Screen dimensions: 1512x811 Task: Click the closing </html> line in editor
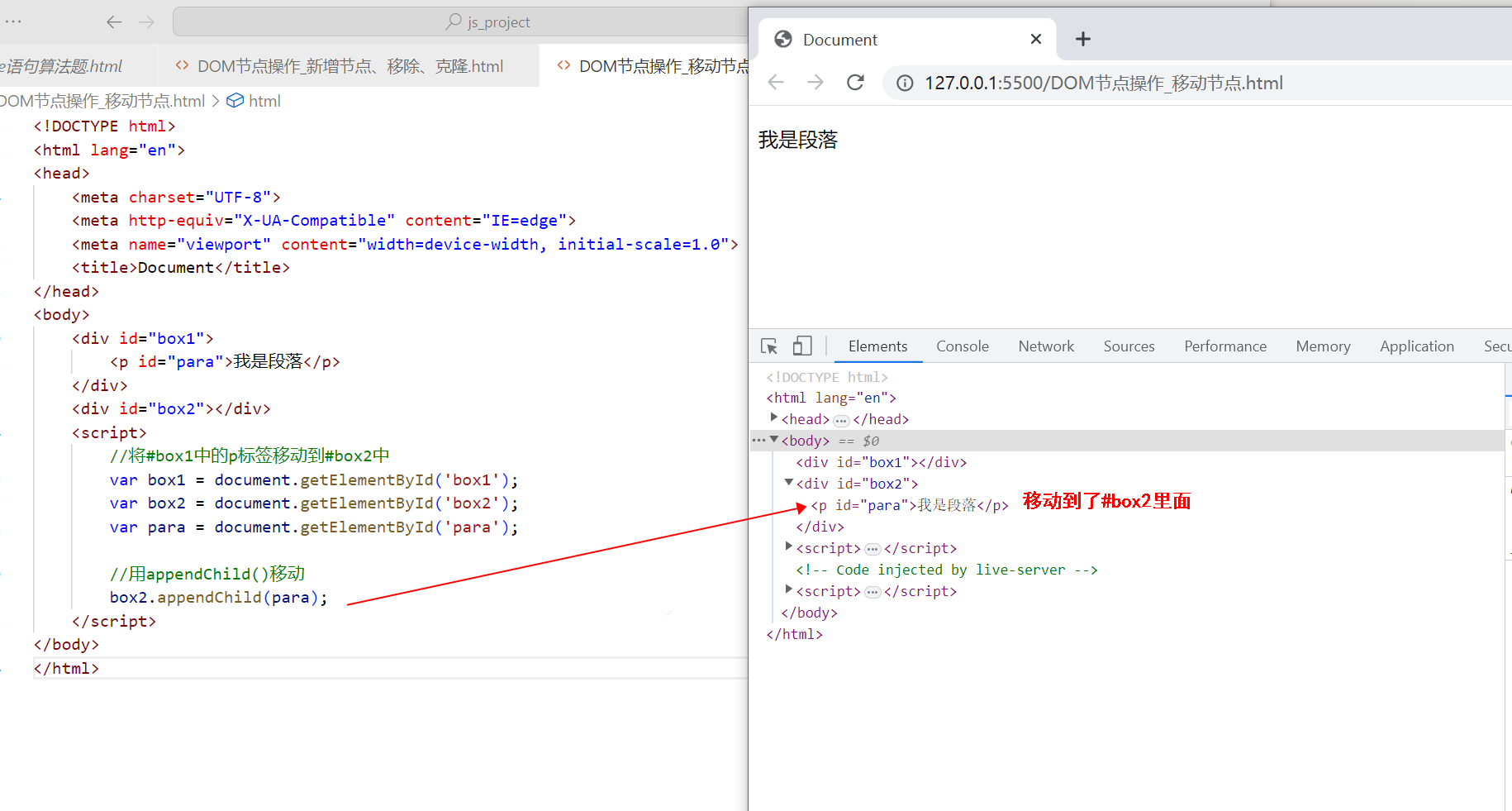point(66,669)
